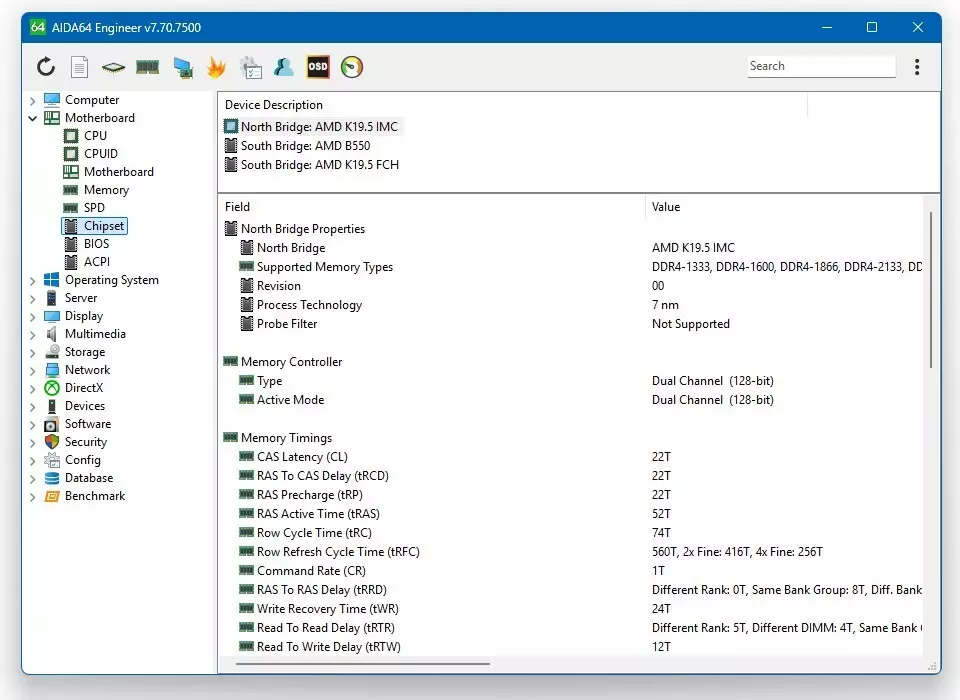Expand the Storage tree node
The image size is (960, 700).
pos(33,352)
